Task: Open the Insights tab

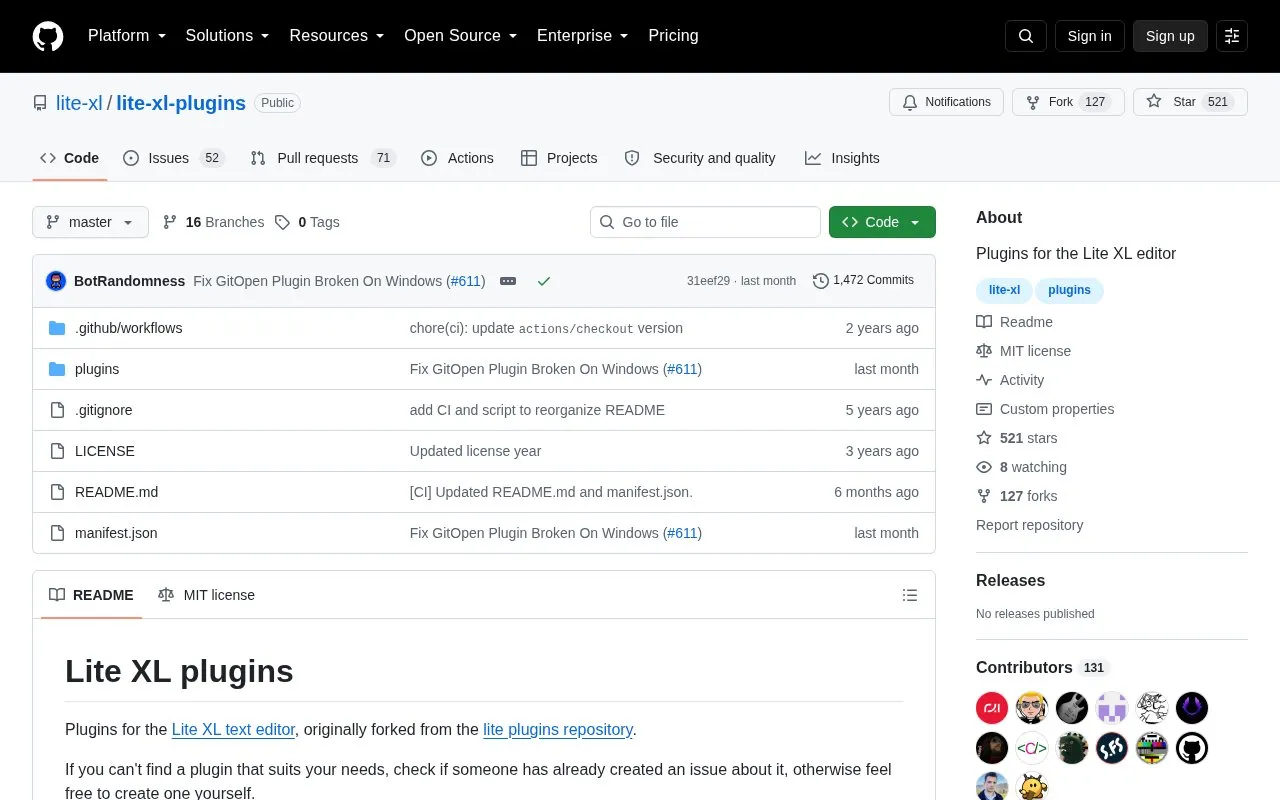Action: pyautogui.click(x=842, y=158)
